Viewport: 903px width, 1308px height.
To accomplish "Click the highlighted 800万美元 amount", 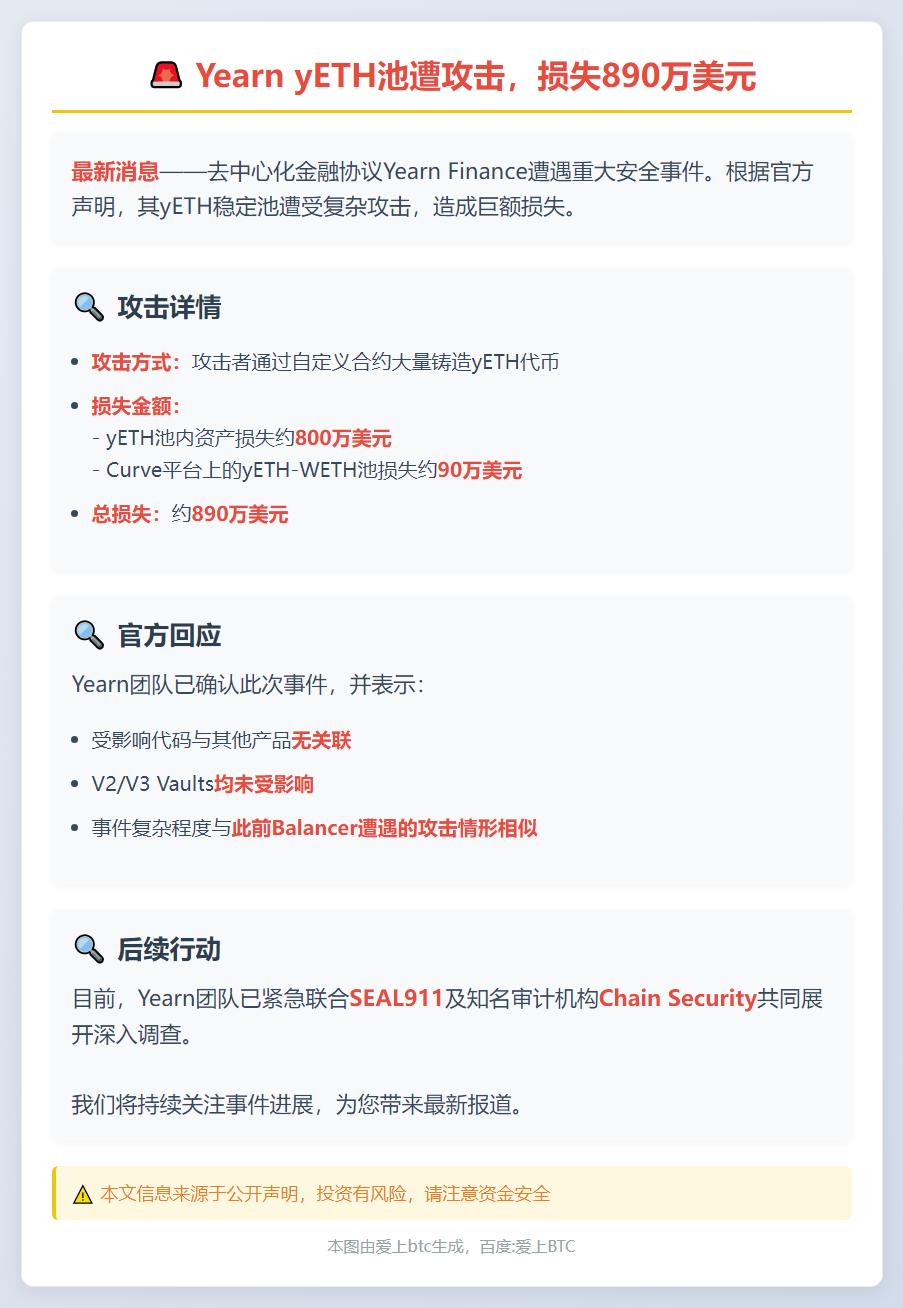I will coord(343,438).
